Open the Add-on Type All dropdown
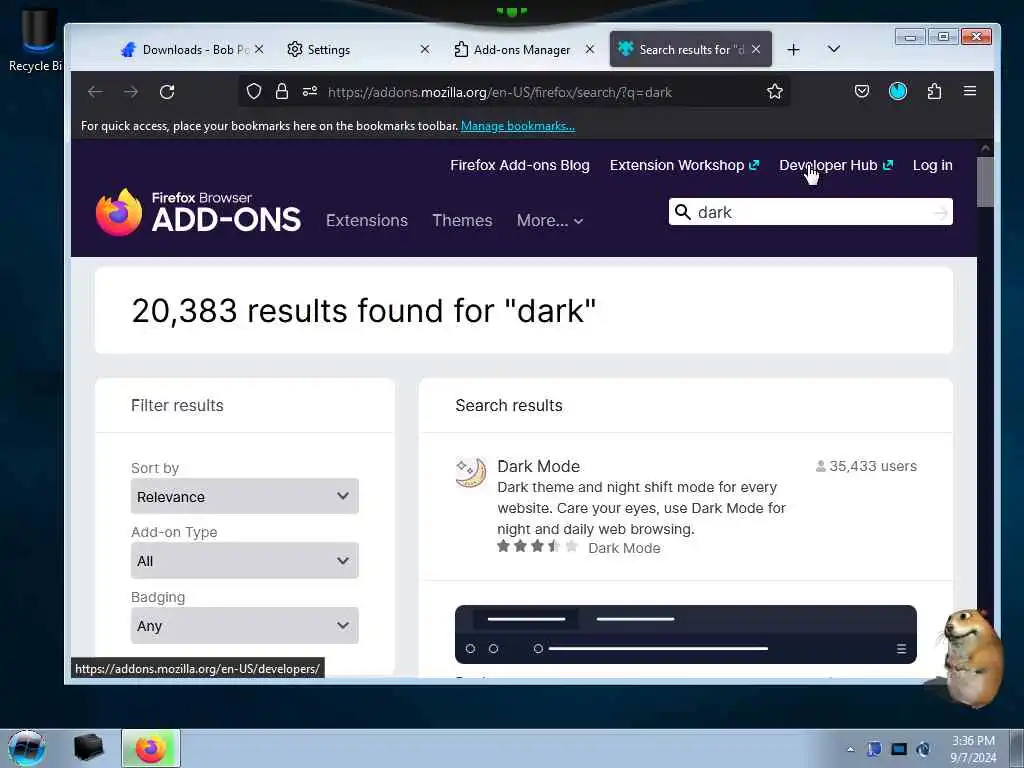Image resolution: width=1024 pixels, height=768 pixels. pyautogui.click(x=244, y=560)
